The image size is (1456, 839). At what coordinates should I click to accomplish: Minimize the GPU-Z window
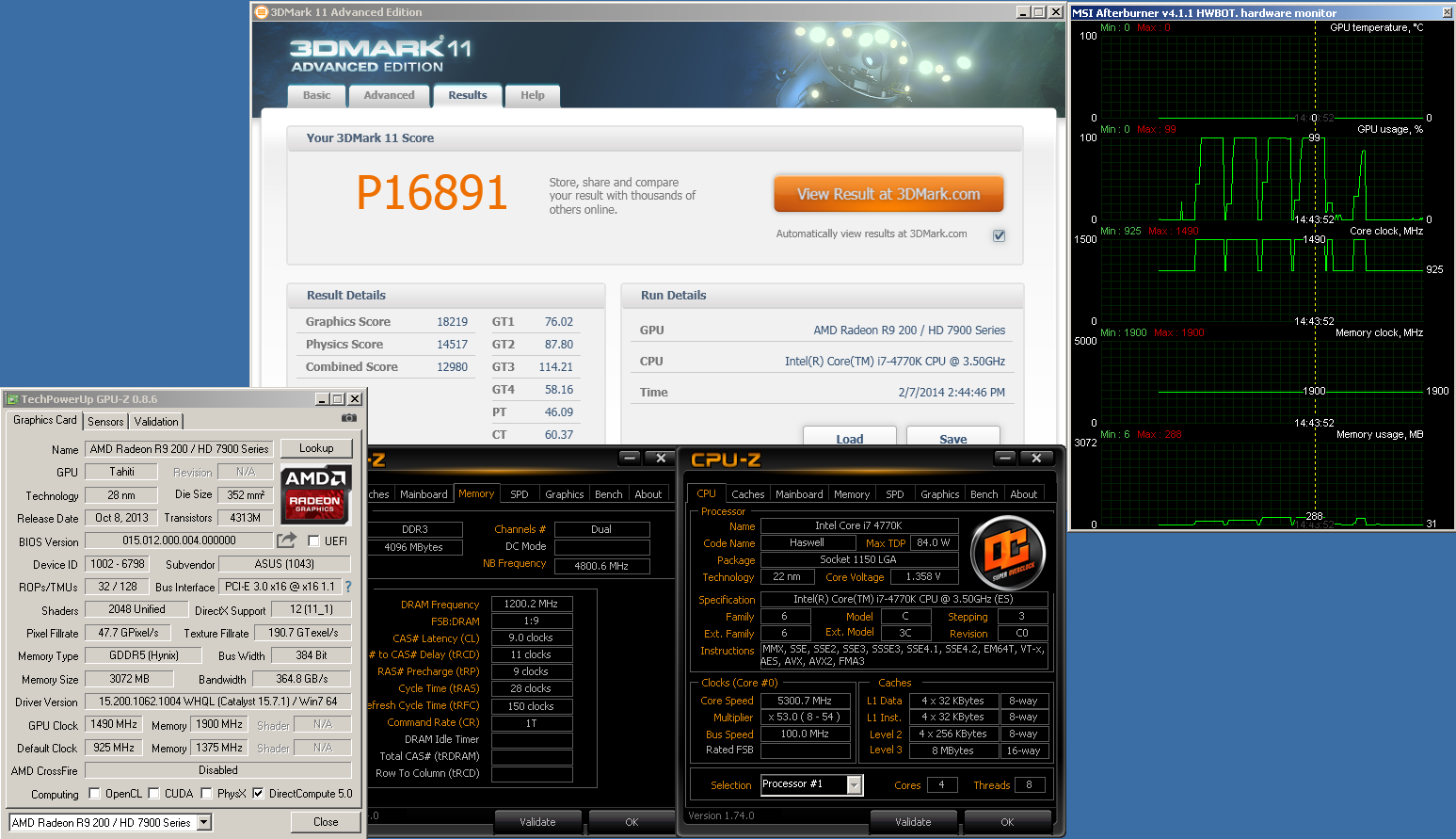pyautogui.click(x=323, y=399)
